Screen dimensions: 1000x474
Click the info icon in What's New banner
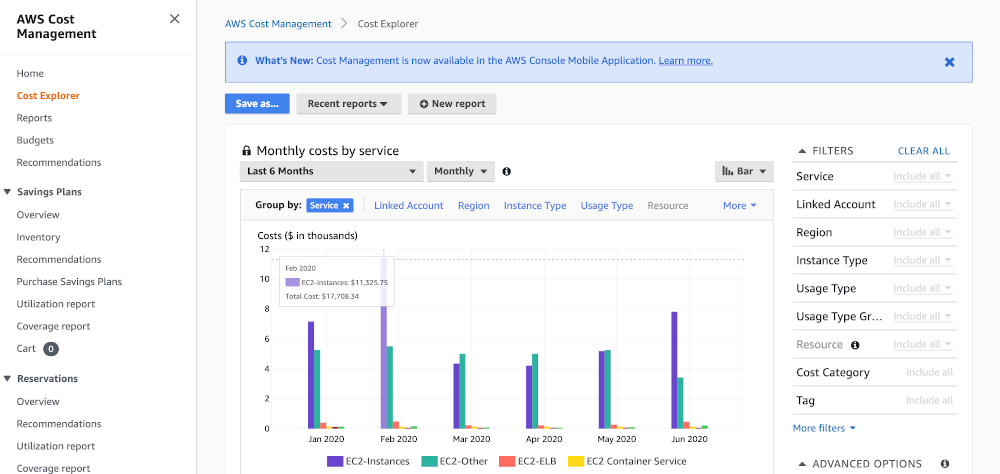click(x=242, y=61)
